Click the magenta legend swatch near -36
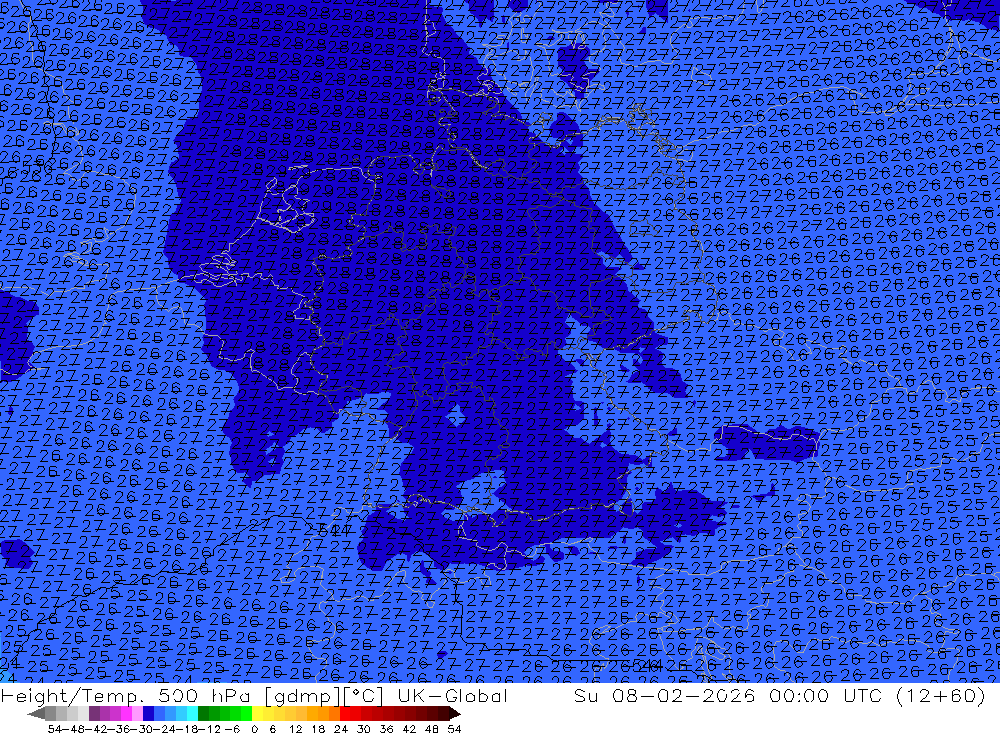 [x=126, y=714]
